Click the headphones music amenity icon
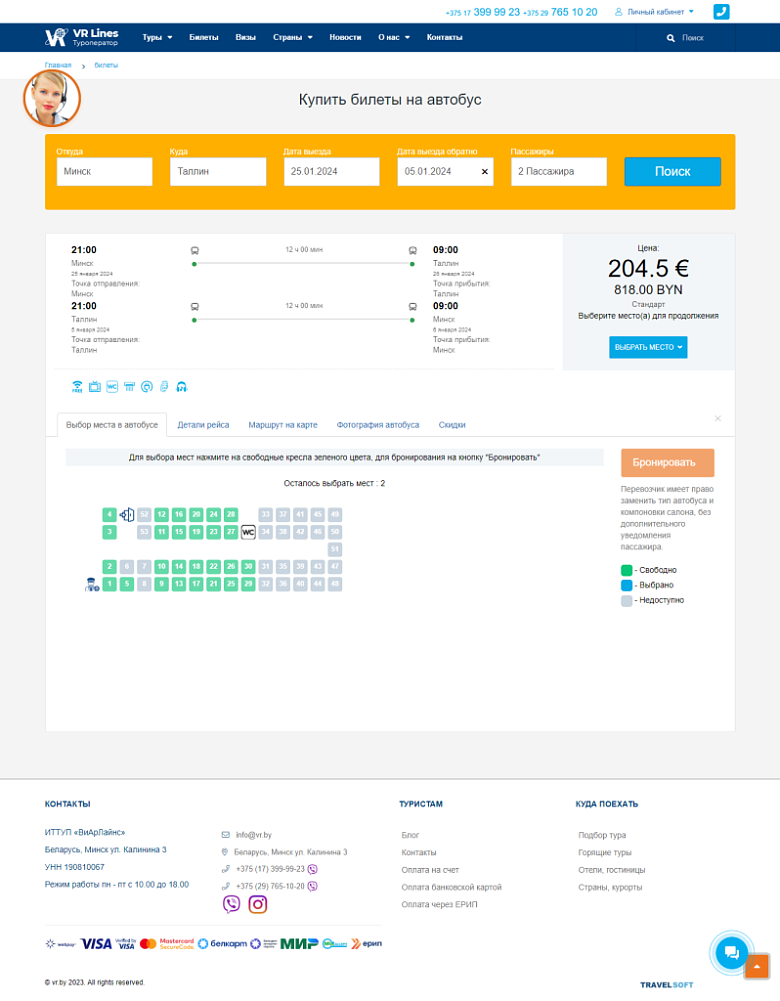780x1001 pixels. [x=182, y=387]
